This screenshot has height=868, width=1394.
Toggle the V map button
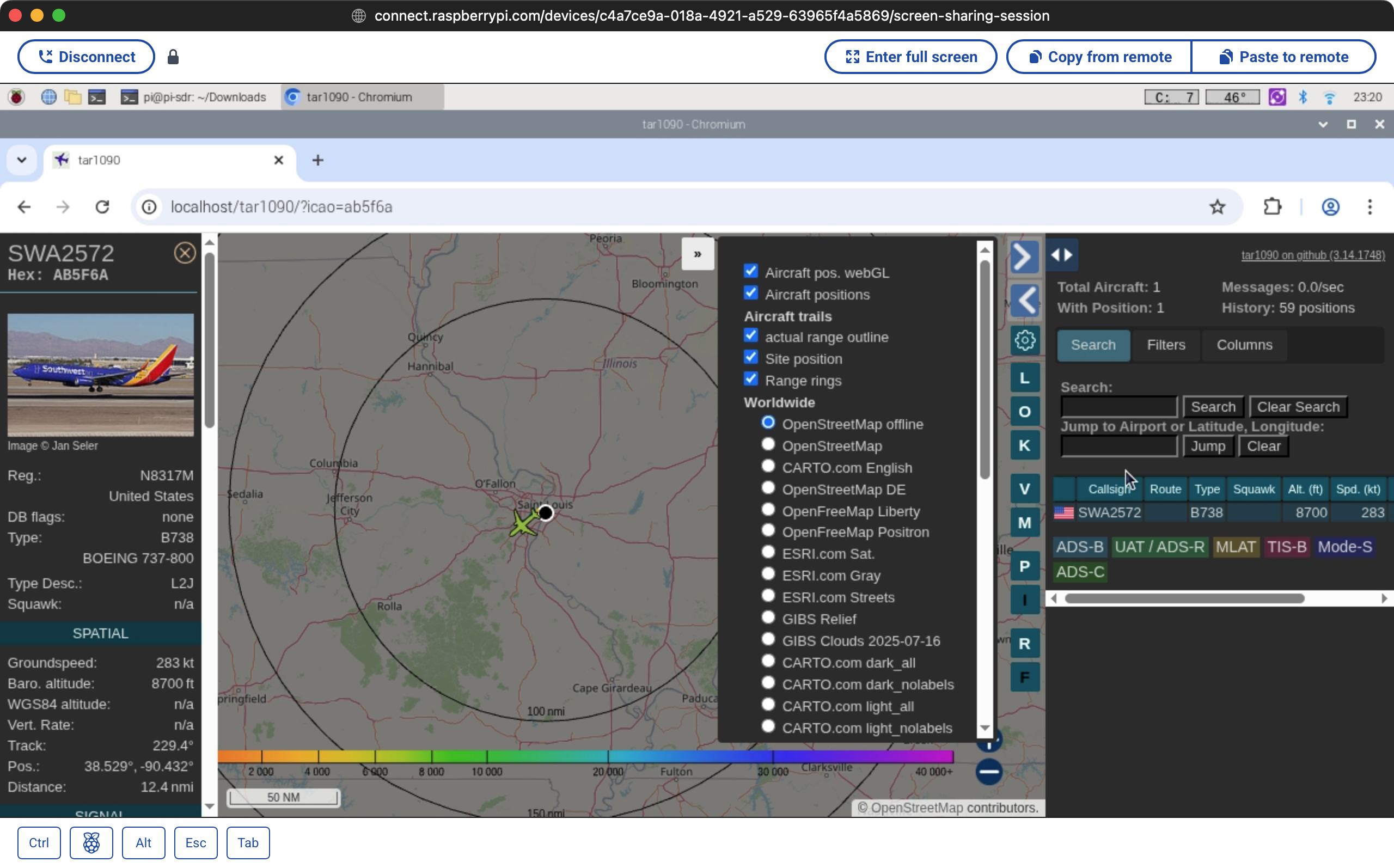coord(1024,489)
